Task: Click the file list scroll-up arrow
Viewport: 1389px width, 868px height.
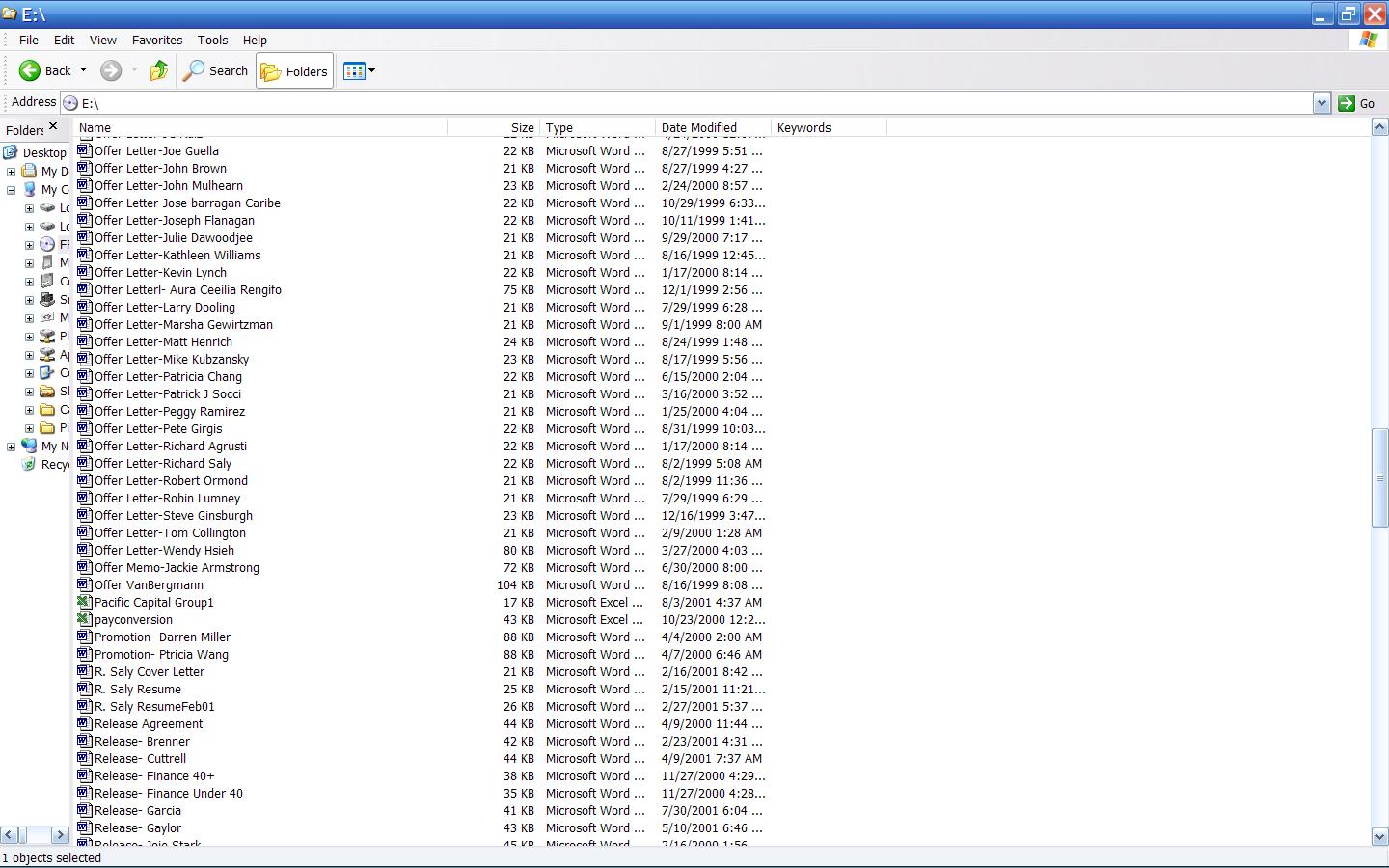Action: (1379, 127)
